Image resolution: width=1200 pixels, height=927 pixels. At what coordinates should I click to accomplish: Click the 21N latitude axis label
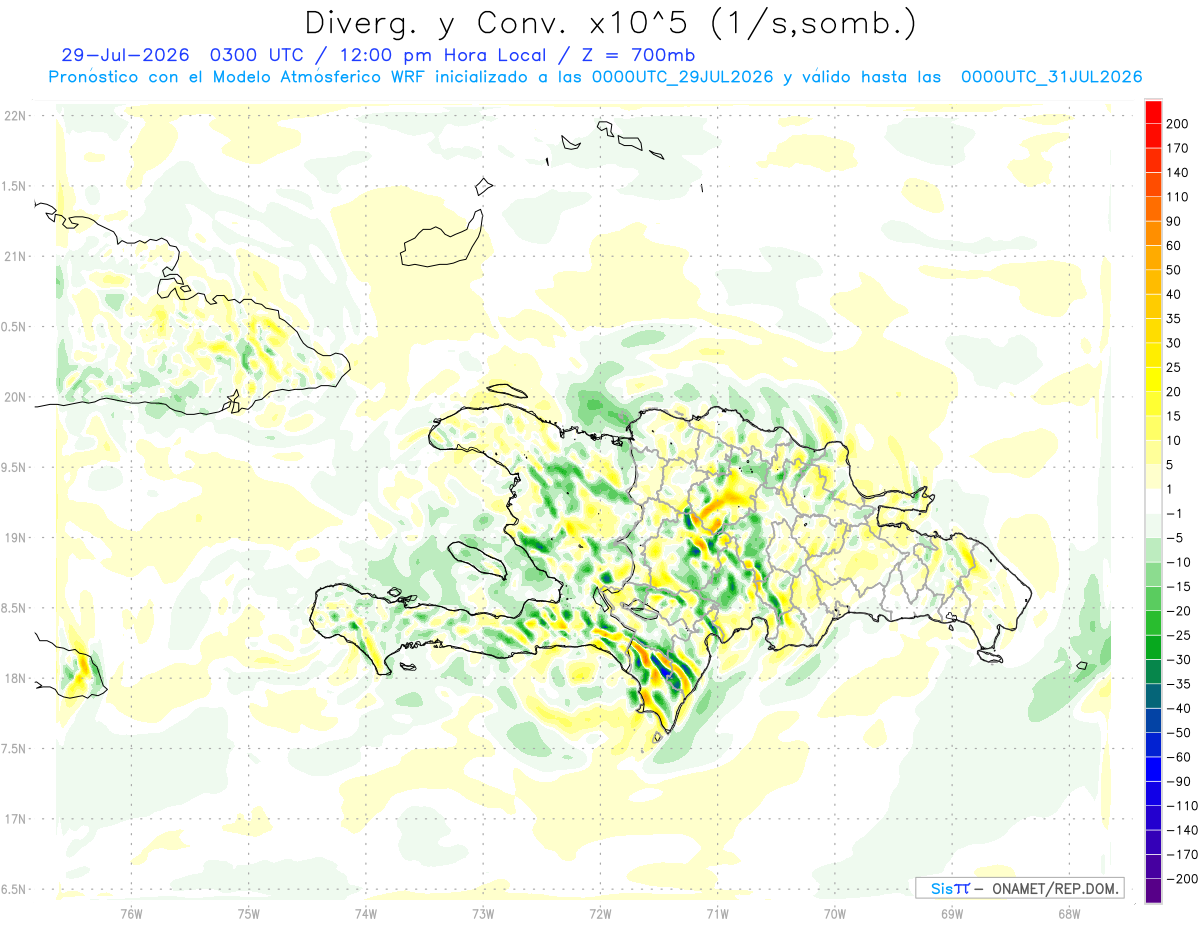coord(15,257)
